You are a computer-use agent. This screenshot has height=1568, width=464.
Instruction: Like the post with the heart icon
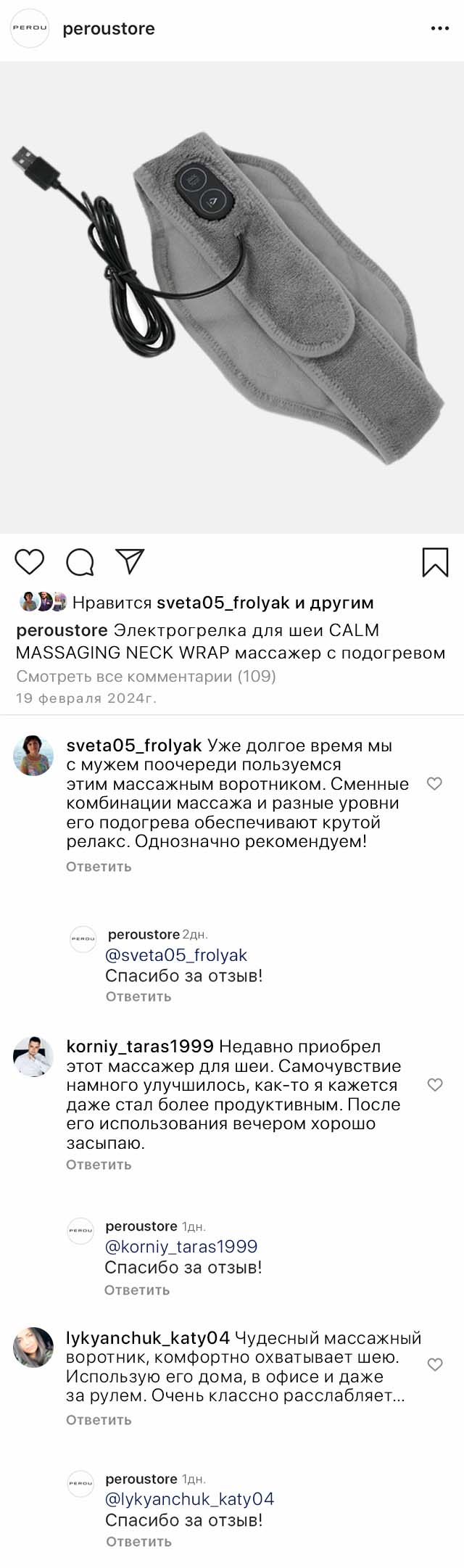[30, 562]
